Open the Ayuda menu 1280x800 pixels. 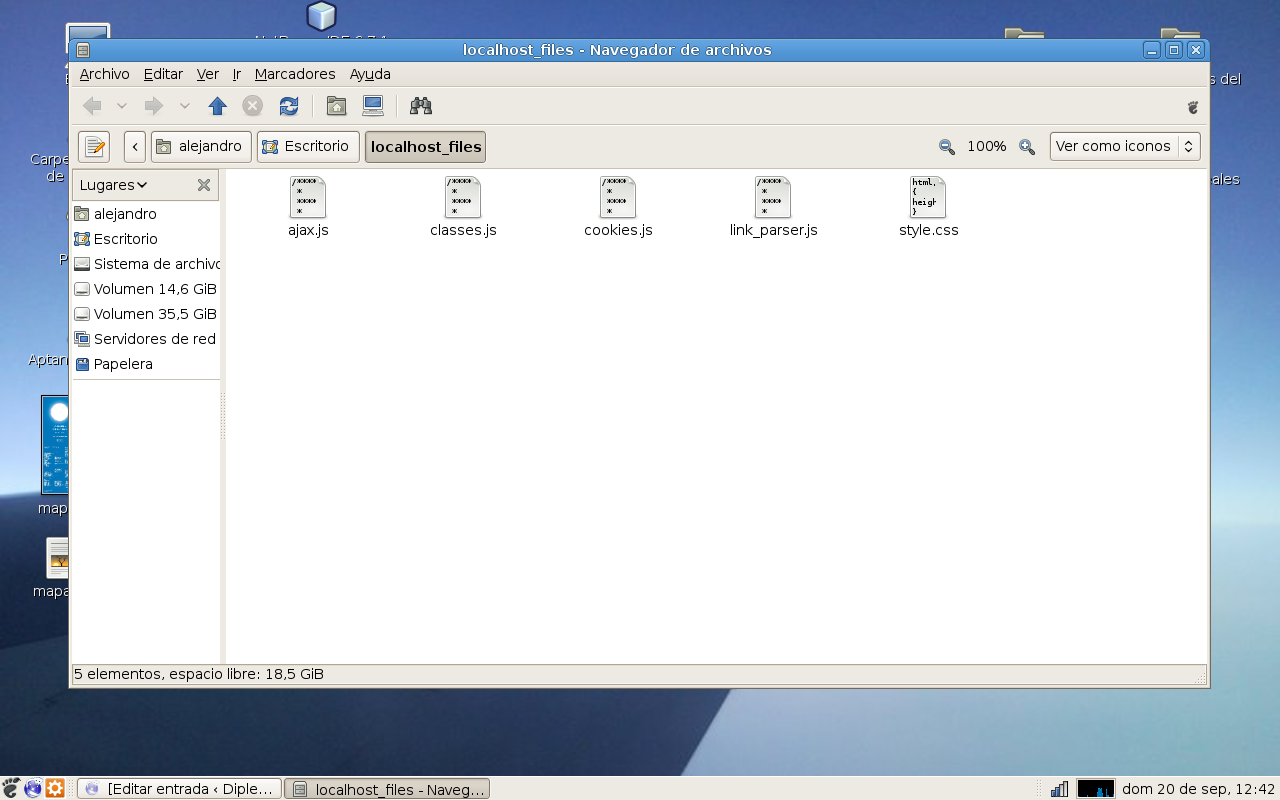click(370, 74)
